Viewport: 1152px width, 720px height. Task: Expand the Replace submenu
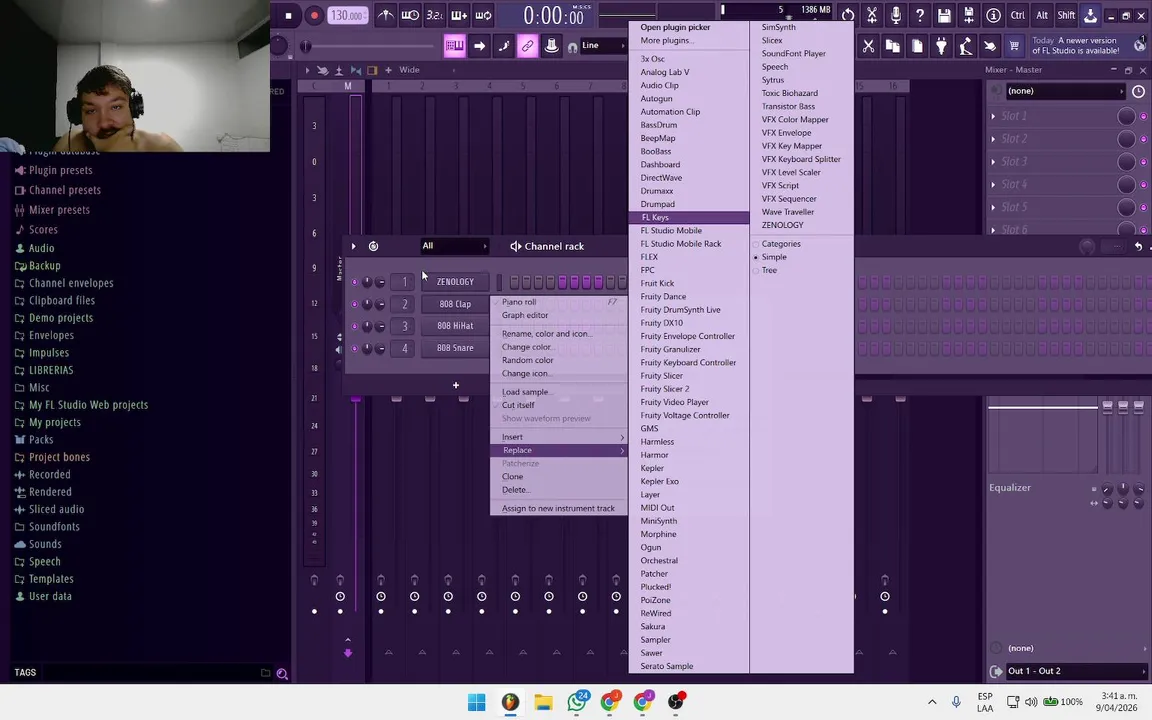[x=559, y=450]
